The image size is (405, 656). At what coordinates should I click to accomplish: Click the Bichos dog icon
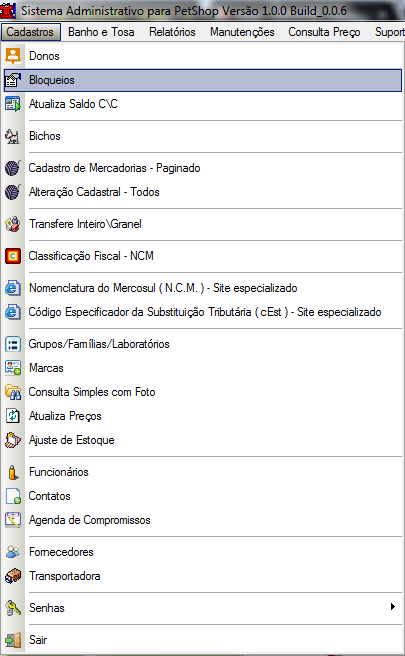[13, 136]
